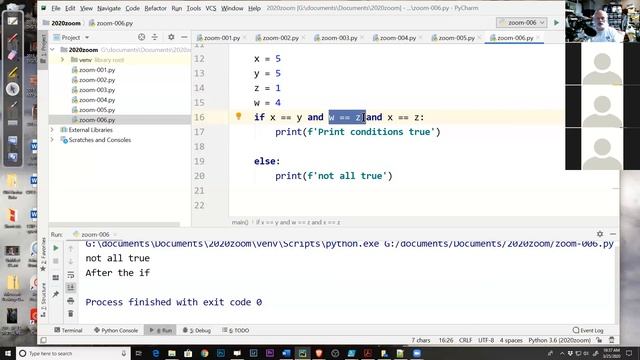Viewport: 640px width, 360px height.
Task: Open the Refactor menu
Action: pos(155,8)
